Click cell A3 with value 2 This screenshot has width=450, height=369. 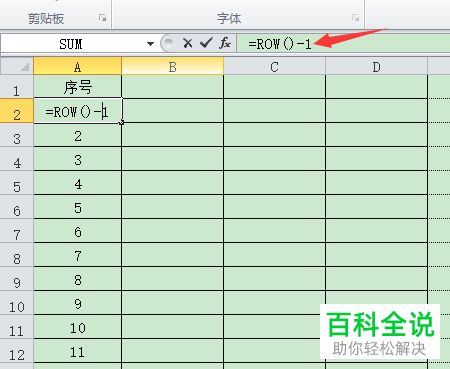tap(78, 135)
